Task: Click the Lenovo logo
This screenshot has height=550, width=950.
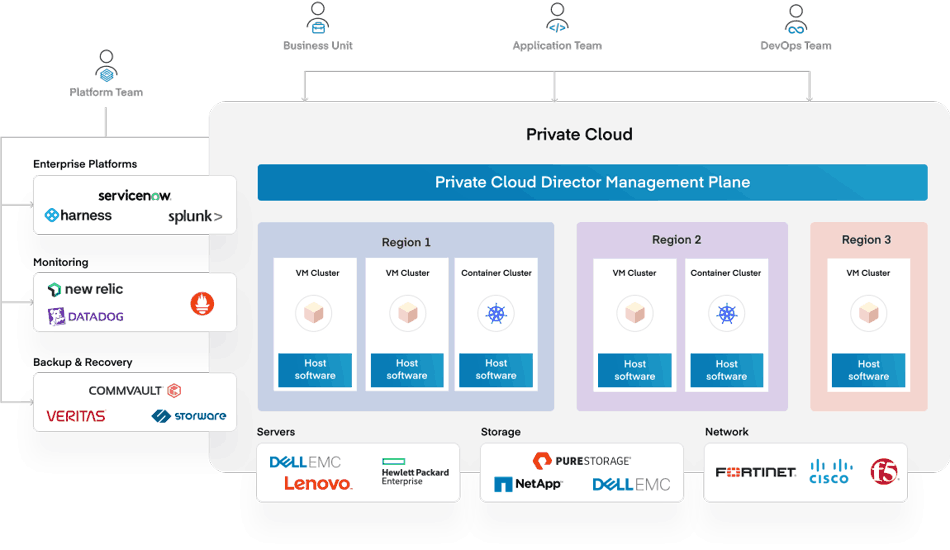Action: (318, 483)
